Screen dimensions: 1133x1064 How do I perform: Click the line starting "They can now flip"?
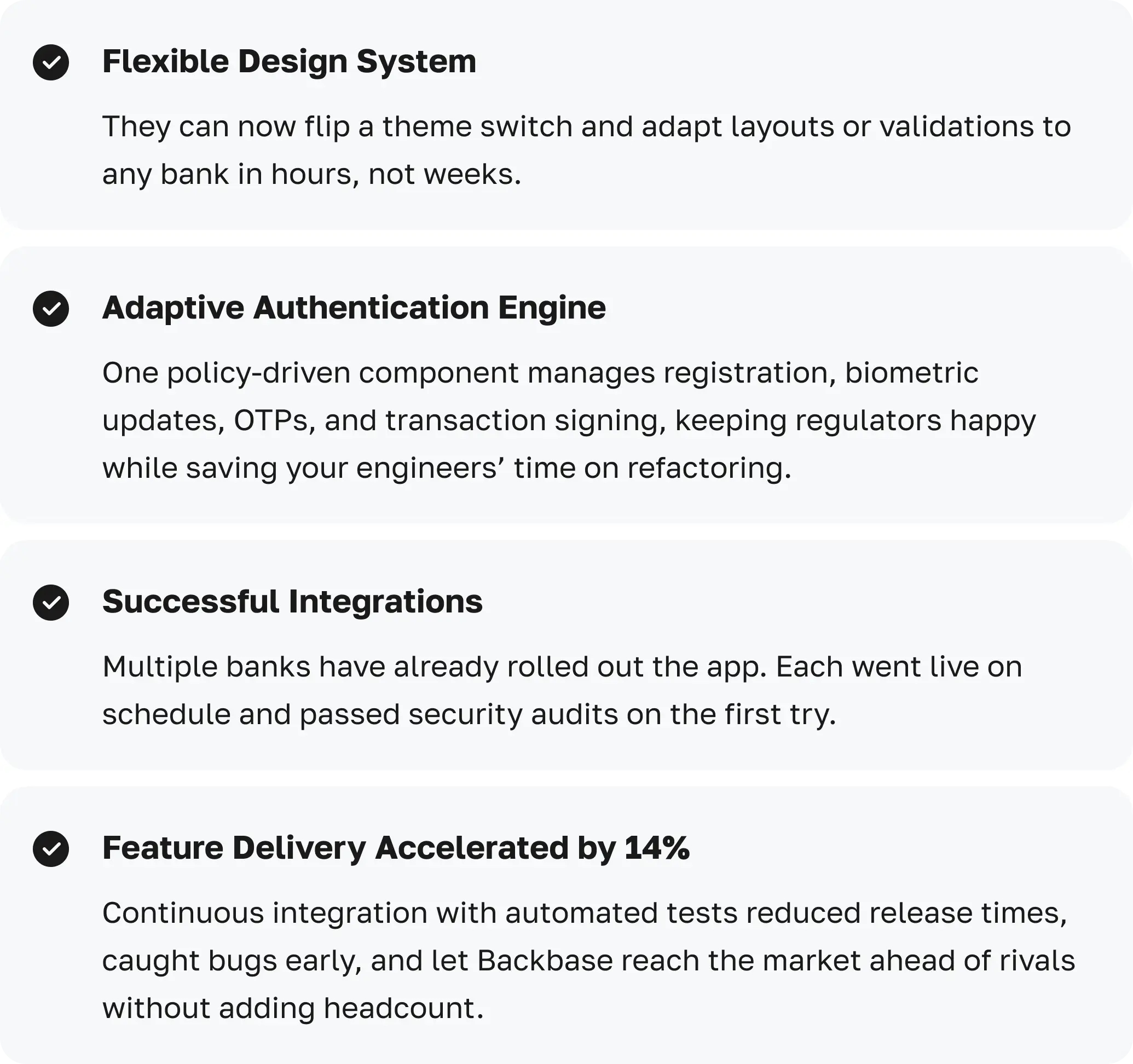586,126
